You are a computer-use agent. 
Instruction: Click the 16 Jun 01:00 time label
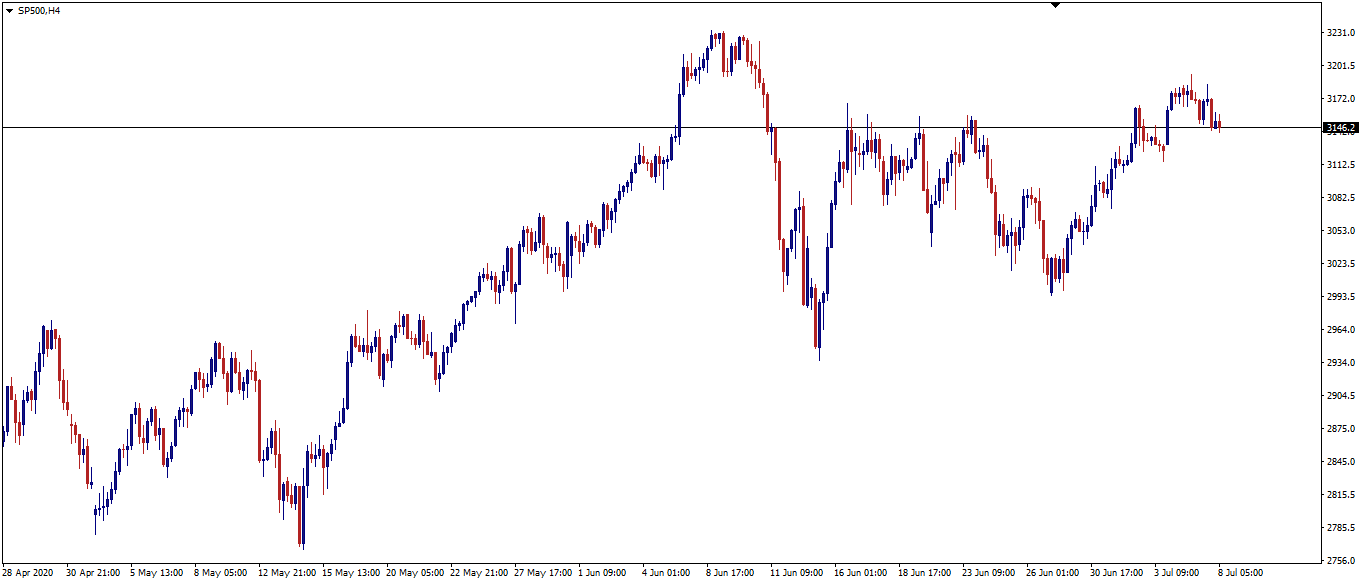(x=862, y=574)
